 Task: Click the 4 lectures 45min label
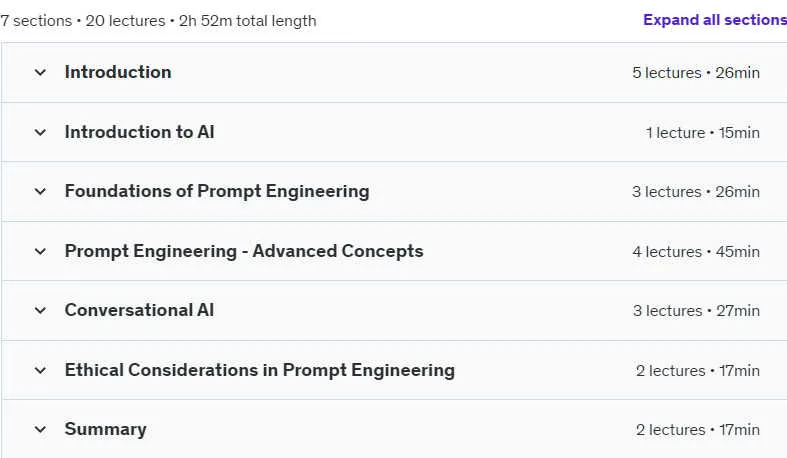click(x=696, y=252)
